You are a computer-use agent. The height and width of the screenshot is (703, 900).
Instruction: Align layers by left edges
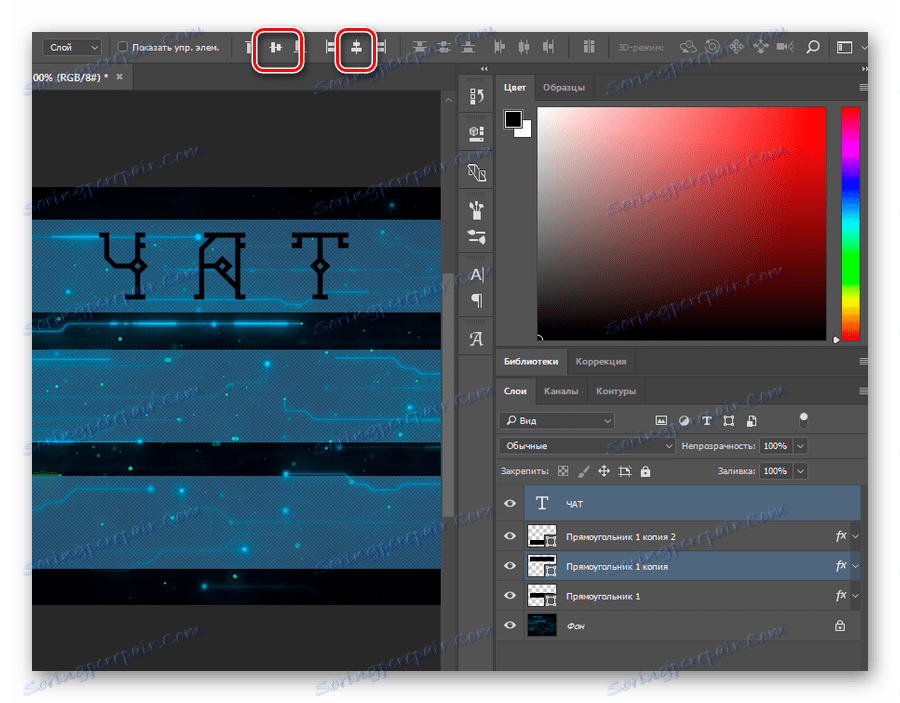pos(331,48)
